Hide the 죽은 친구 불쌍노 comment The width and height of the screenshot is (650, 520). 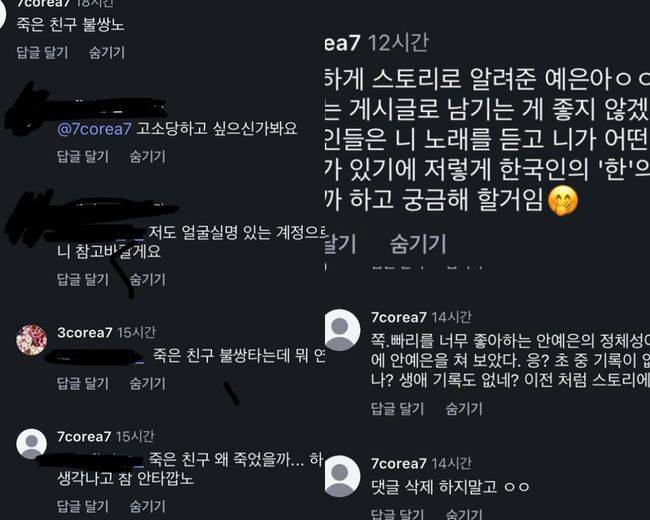[107, 52]
